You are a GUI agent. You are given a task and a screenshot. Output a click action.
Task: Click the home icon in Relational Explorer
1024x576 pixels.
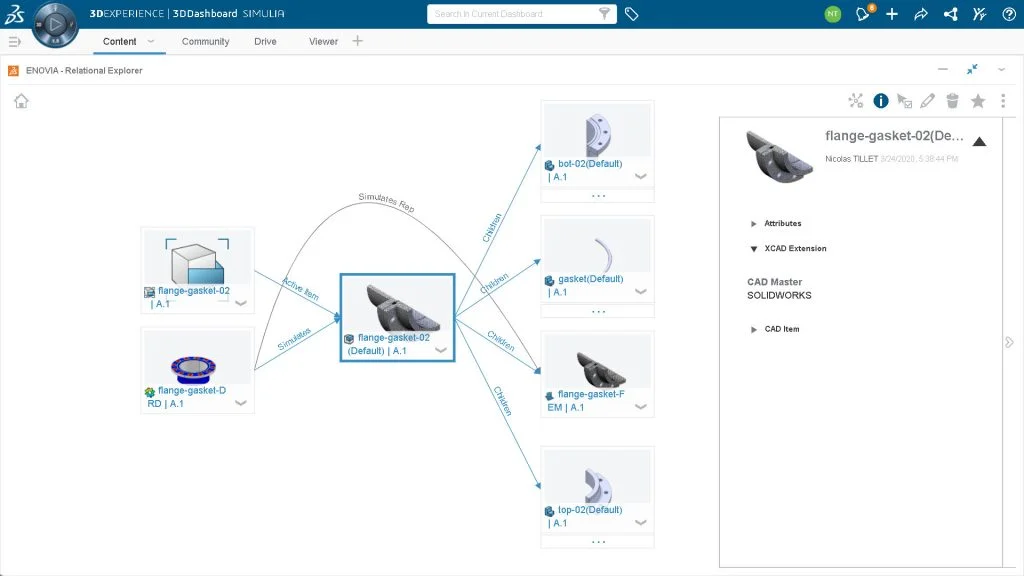[x=21, y=101]
